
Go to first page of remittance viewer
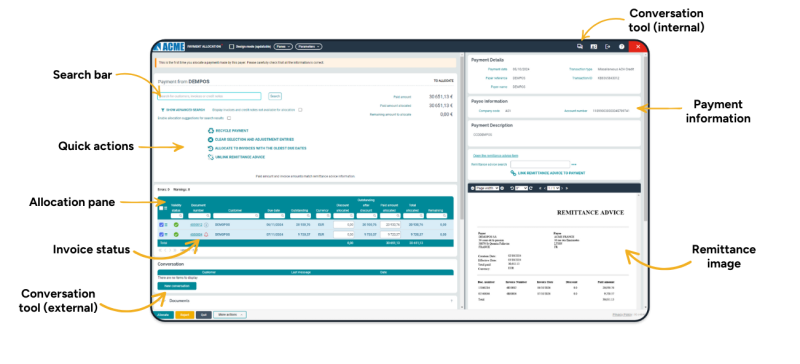540,188
